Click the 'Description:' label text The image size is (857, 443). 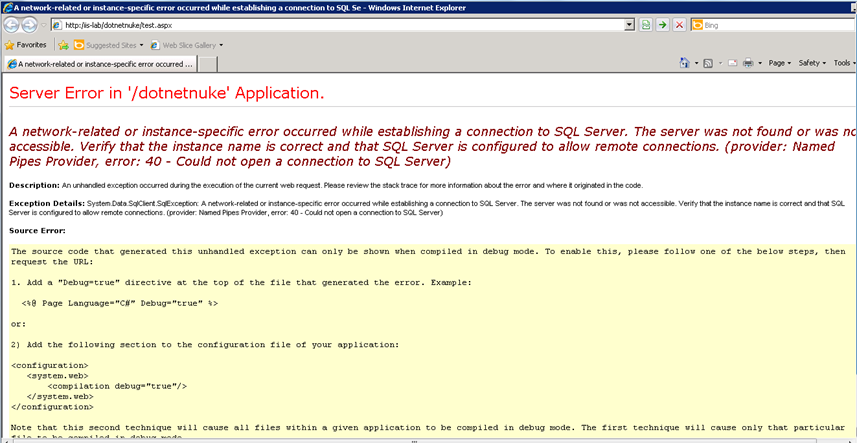click(x=34, y=185)
